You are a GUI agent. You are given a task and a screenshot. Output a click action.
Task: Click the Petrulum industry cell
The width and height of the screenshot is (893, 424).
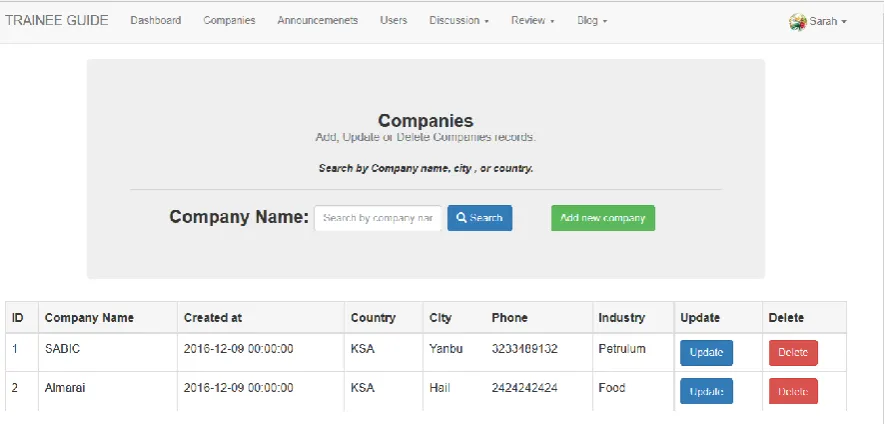621,349
